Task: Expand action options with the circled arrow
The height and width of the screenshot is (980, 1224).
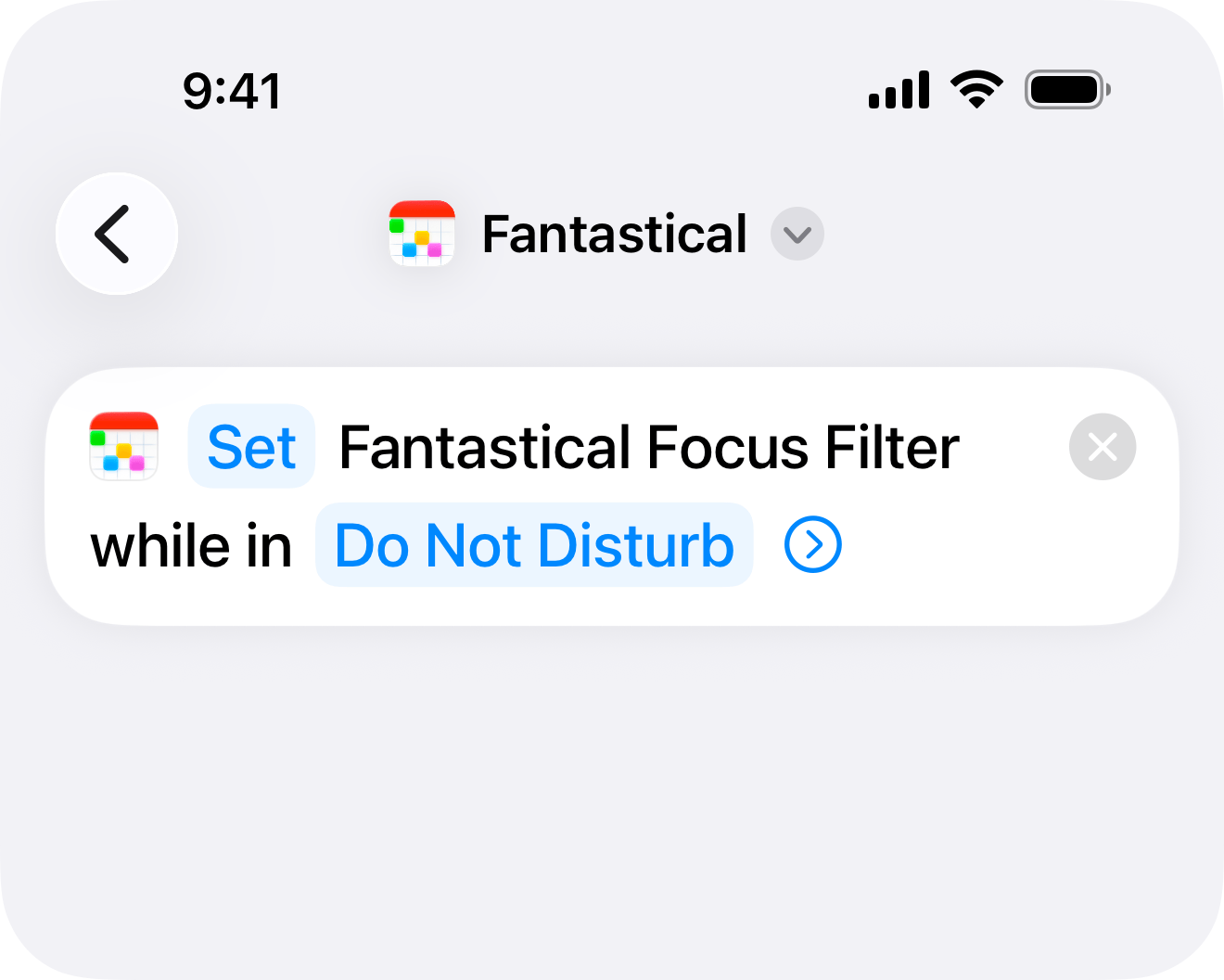Action: click(x=812, y=545)
